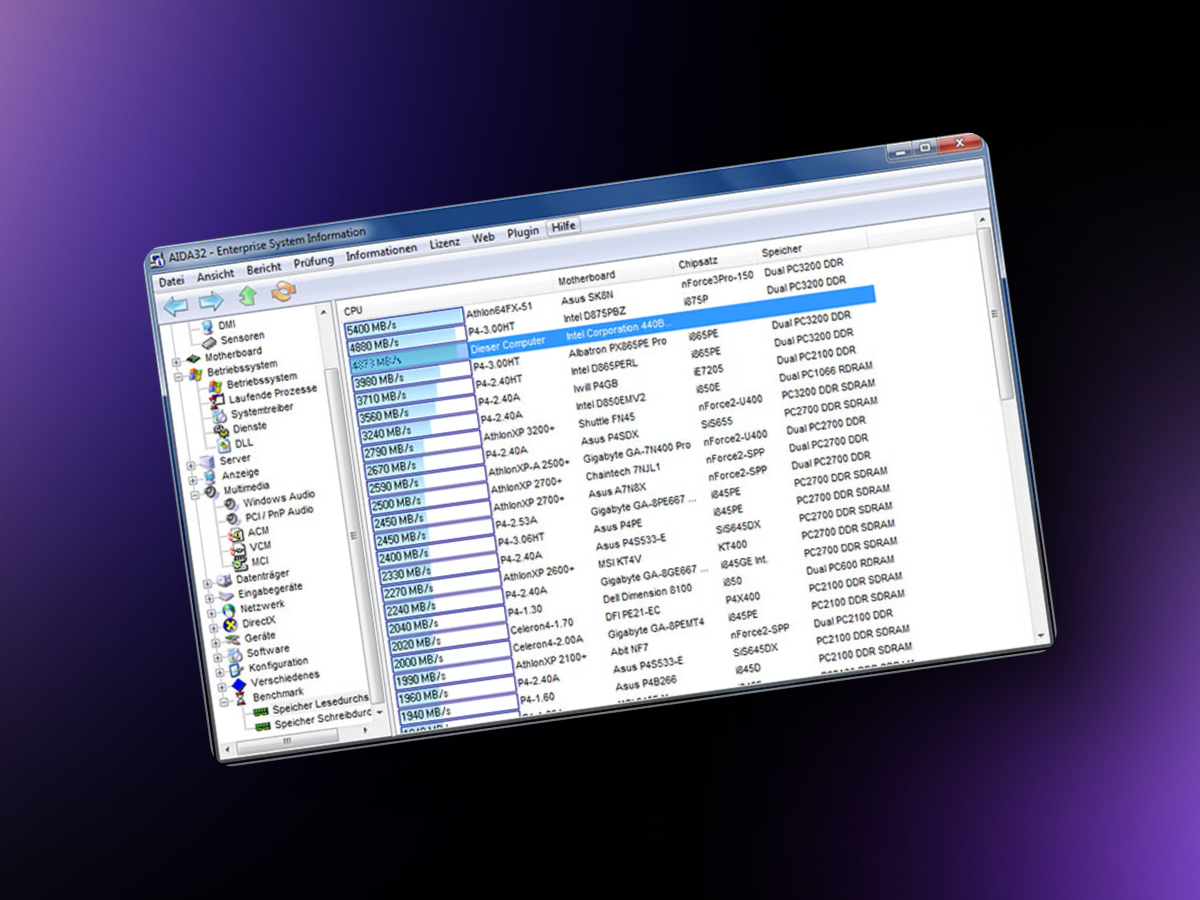The height and width of the screenshot is (900, 1200).
Task: Collapse the Multimedia tree node
Action: click(x=194, y=494)
